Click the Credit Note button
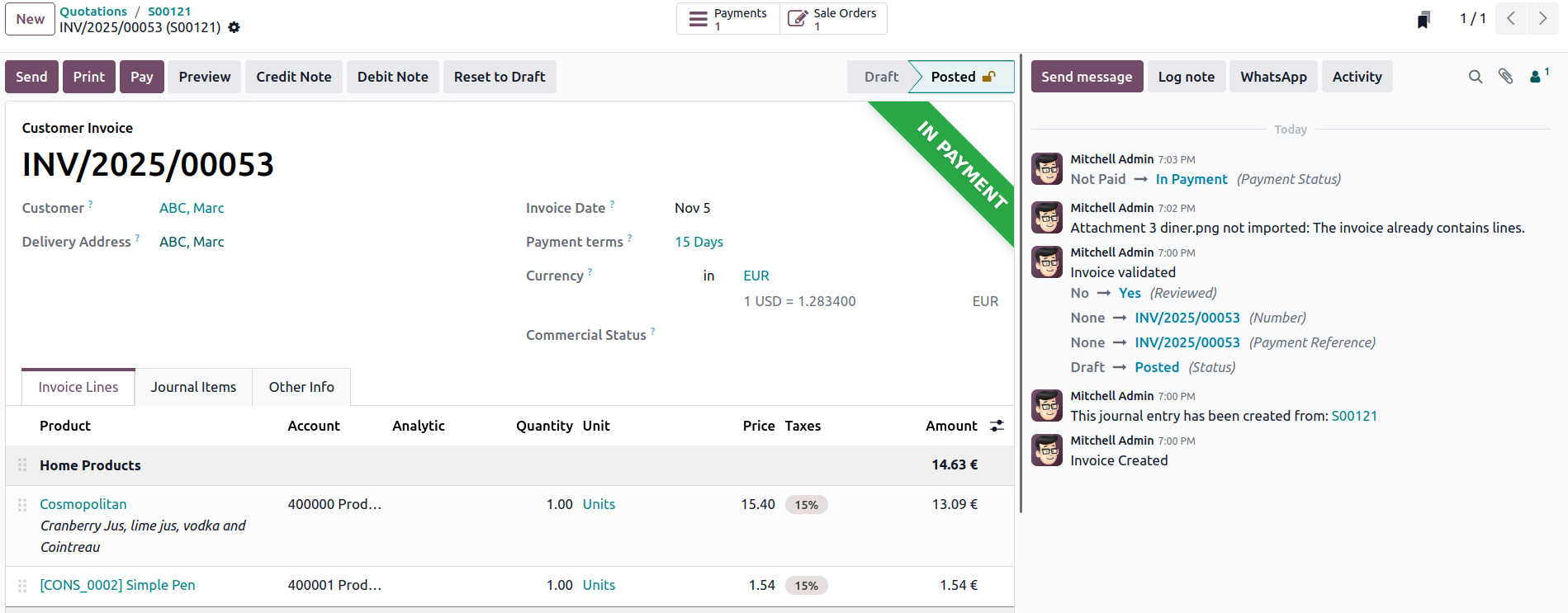The image size is (1568, 613). [293, 77]
